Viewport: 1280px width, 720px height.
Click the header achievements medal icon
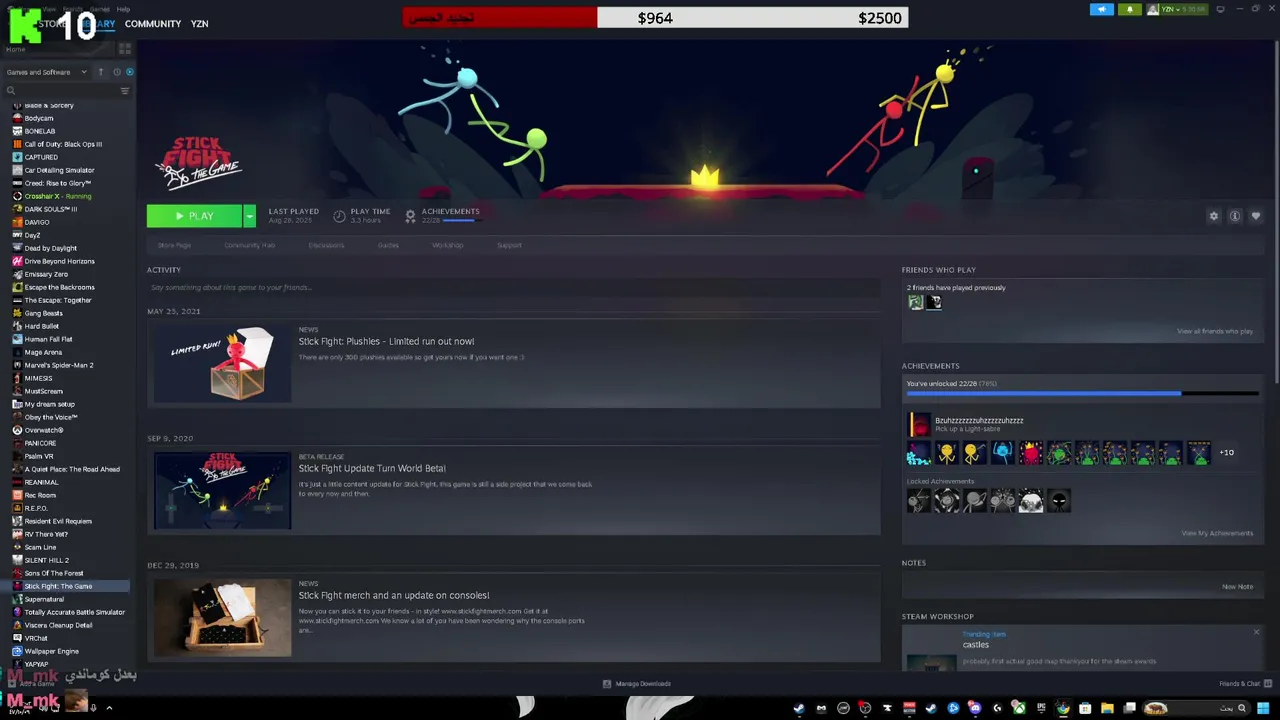[x=410, y=216]
